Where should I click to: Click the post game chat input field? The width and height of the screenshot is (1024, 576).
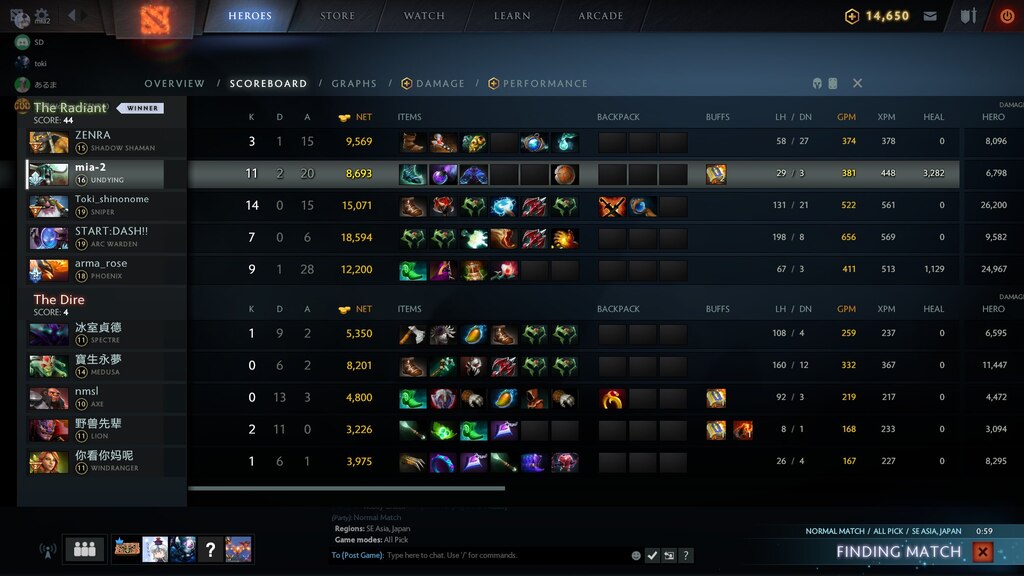coord(506,556)
